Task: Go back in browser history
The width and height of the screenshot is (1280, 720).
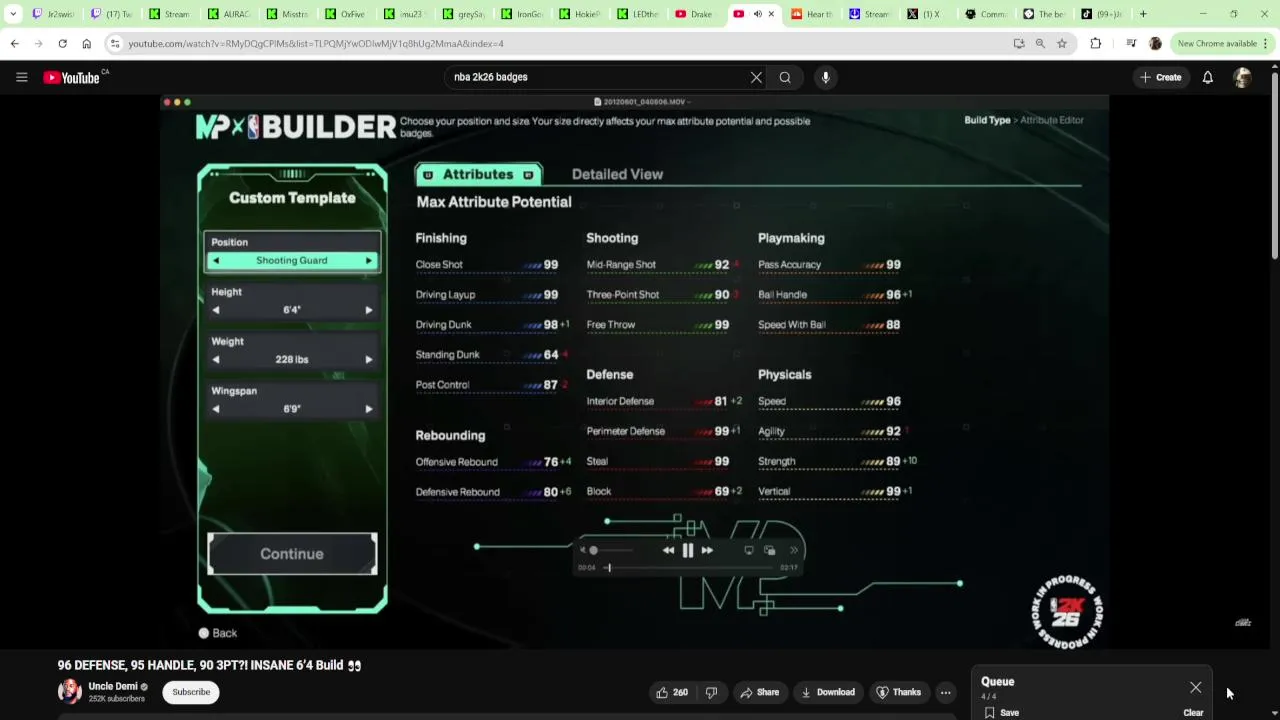Action: pyautogui.click(x=14, y=43)
